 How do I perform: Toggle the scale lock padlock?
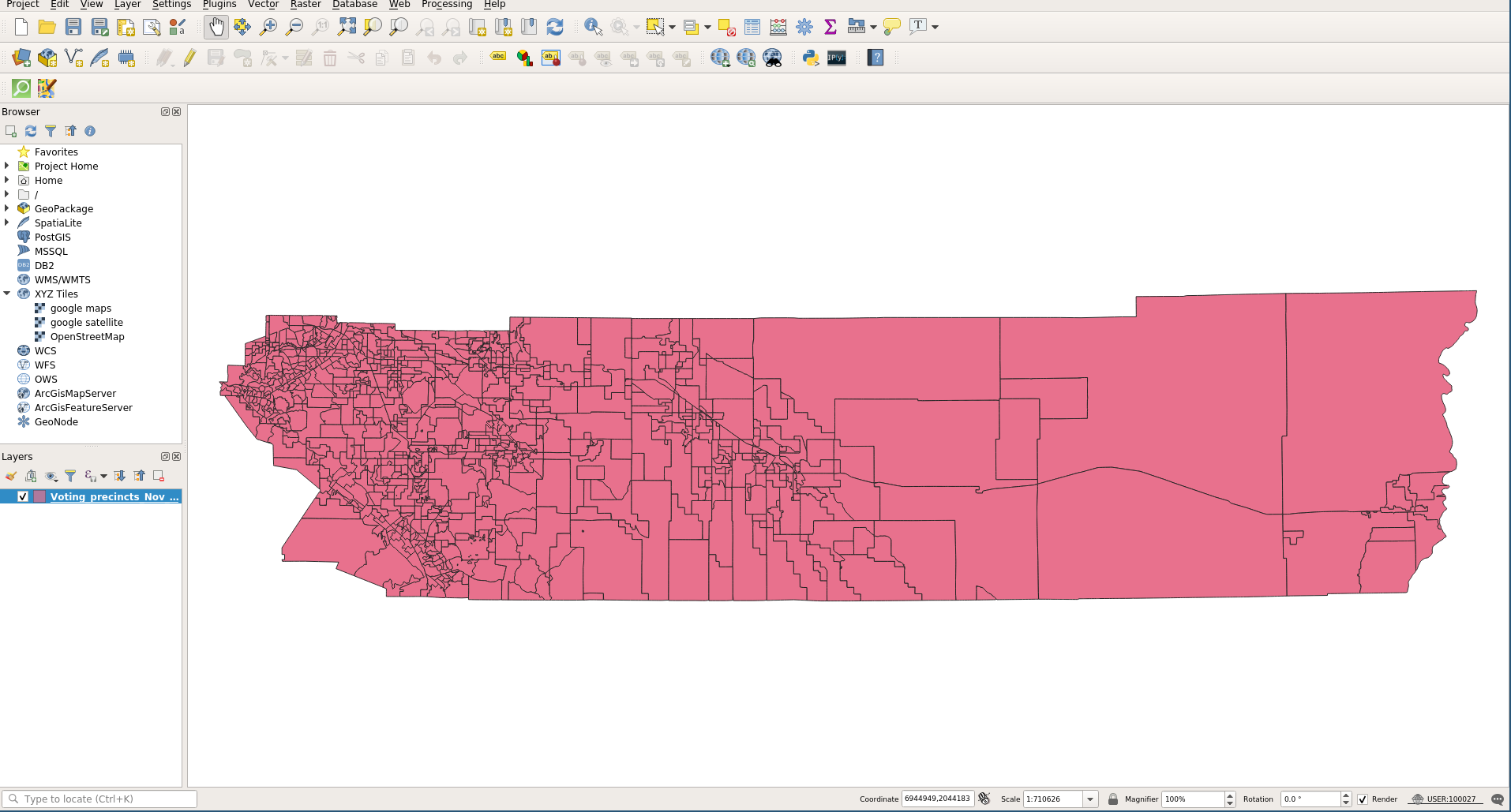tap(1112, 799)
